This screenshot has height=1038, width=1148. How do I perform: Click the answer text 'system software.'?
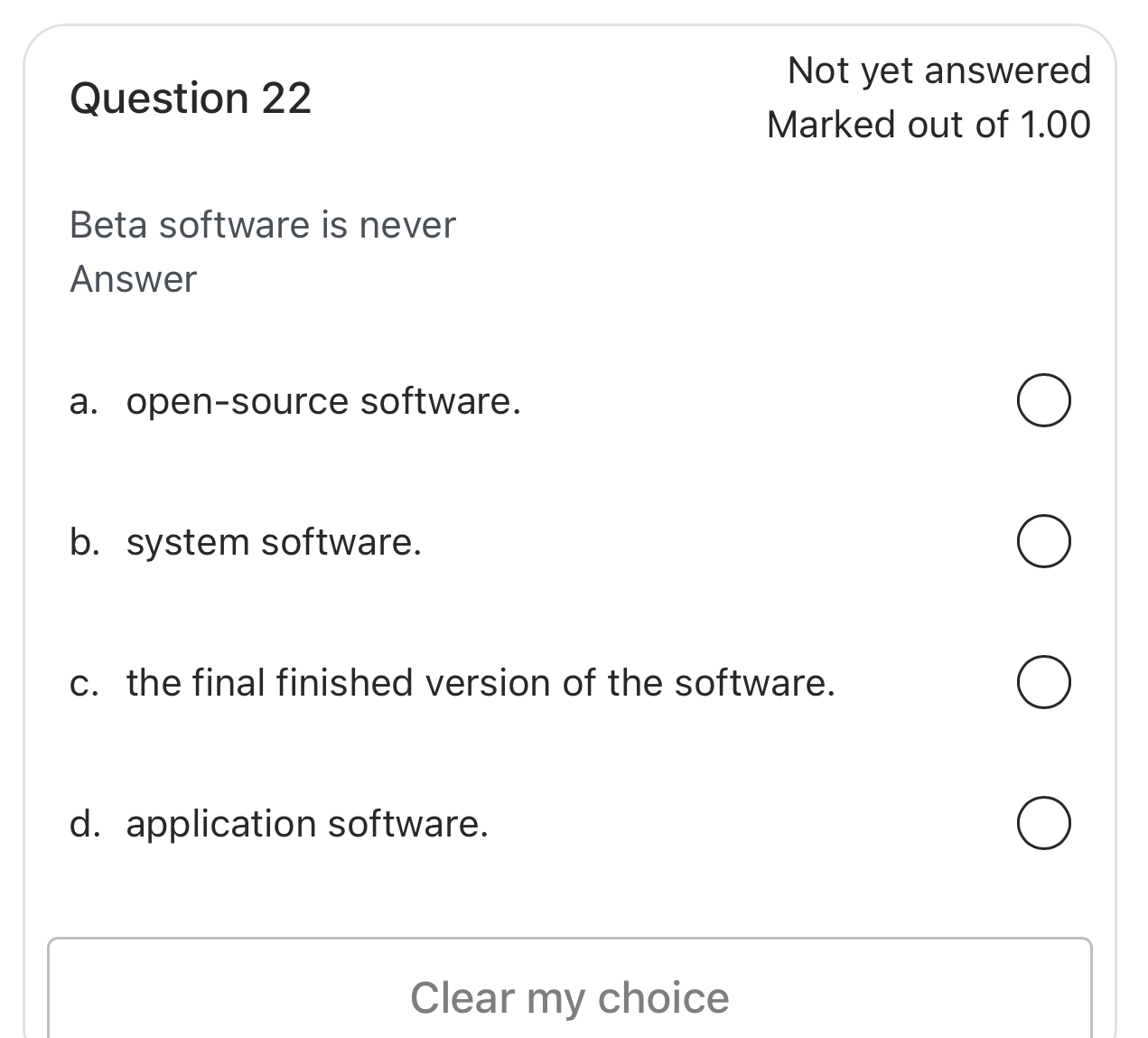(x=274, y=541)
